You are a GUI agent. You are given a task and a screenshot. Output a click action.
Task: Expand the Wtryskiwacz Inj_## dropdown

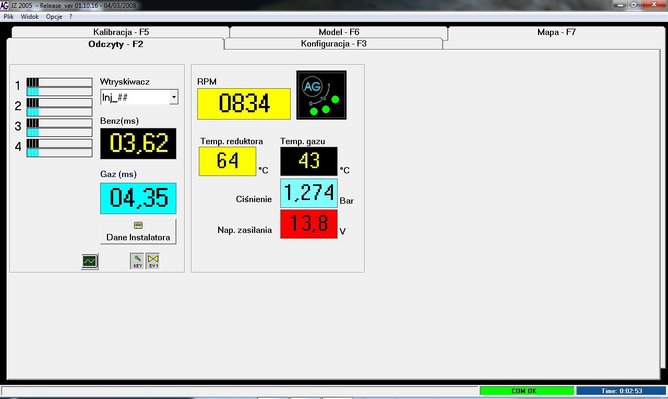(x=173, y=97)
